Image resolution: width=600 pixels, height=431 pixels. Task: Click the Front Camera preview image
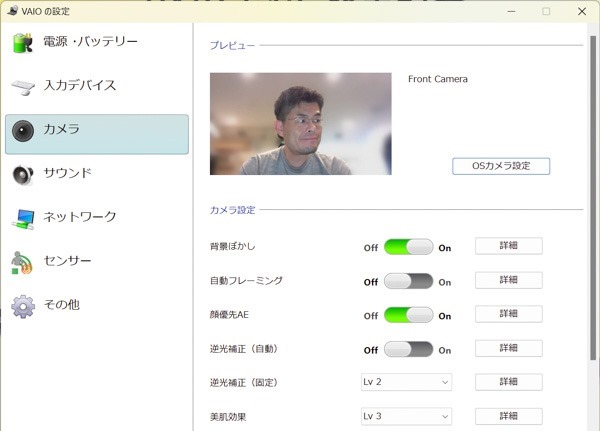pyautogui.click(x=301, y=124)
